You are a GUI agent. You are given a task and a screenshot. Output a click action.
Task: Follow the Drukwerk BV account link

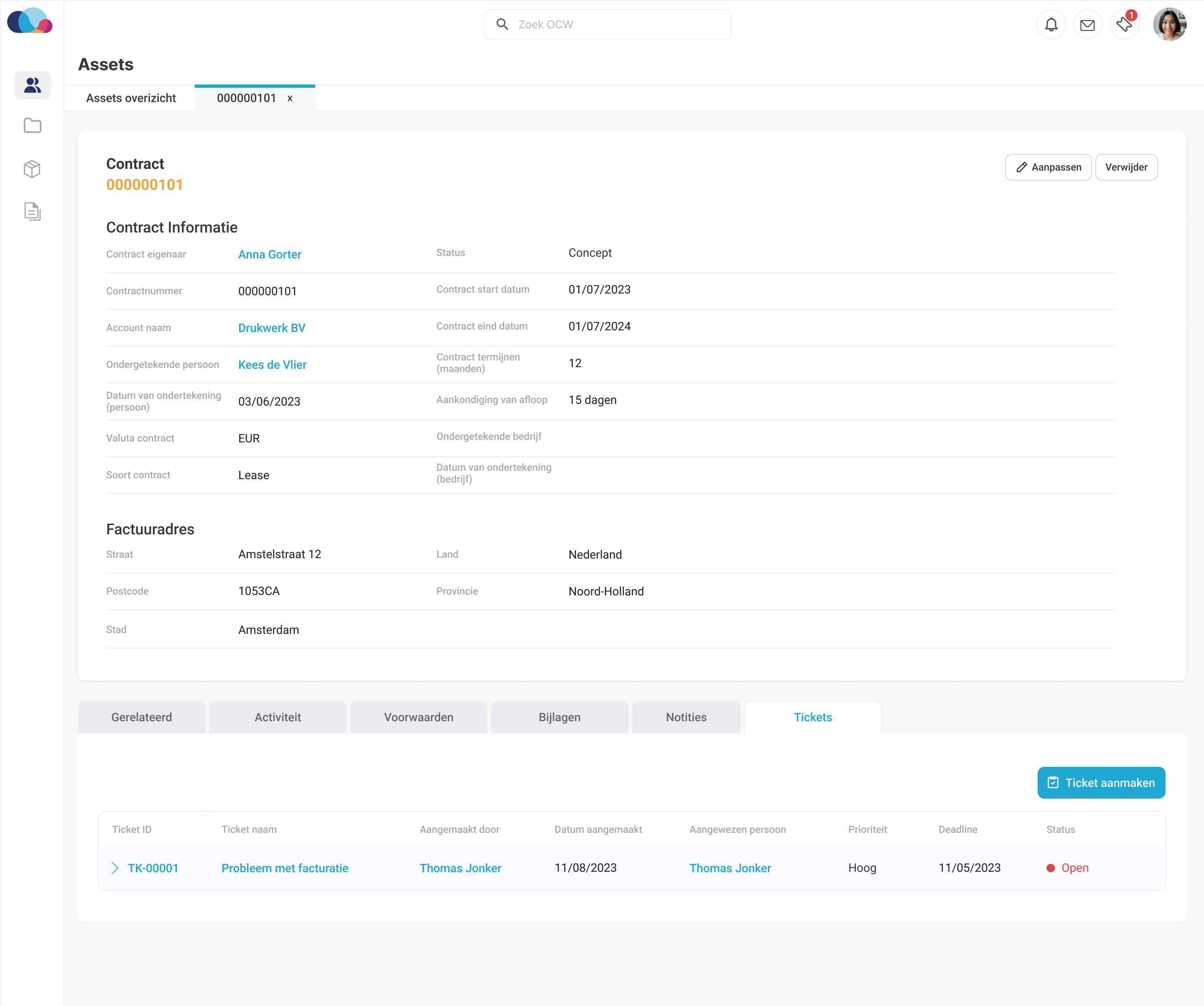pyautogui.click(x=272, y=327)
